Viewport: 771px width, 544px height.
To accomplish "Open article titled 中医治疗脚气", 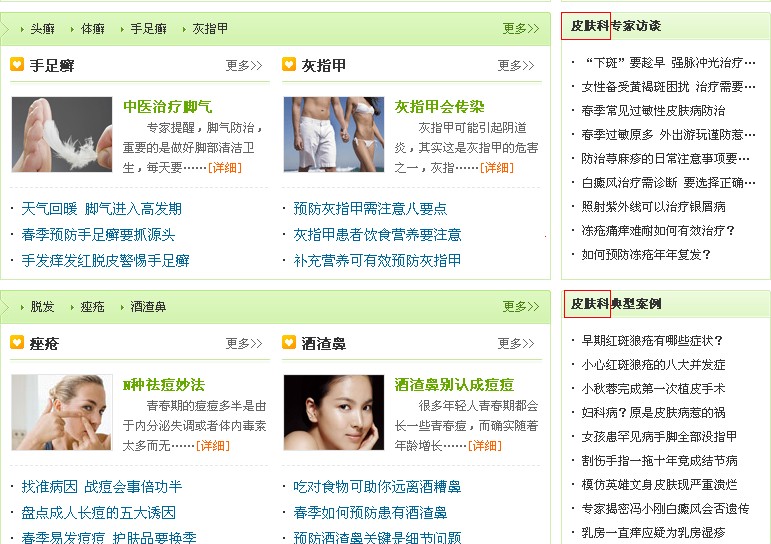I will 168,107.
